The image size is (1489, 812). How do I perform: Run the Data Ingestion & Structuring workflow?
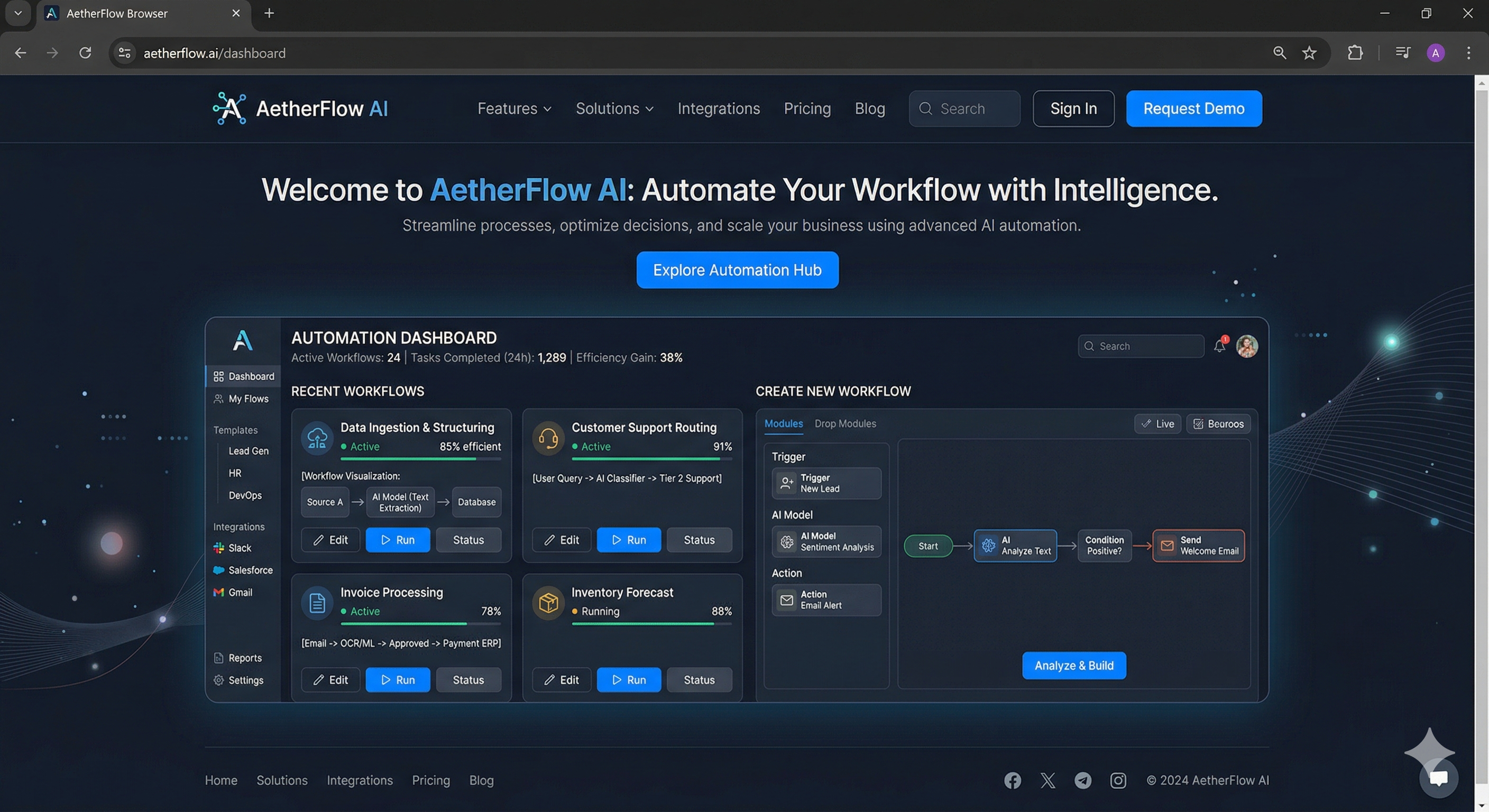[398, 539]
